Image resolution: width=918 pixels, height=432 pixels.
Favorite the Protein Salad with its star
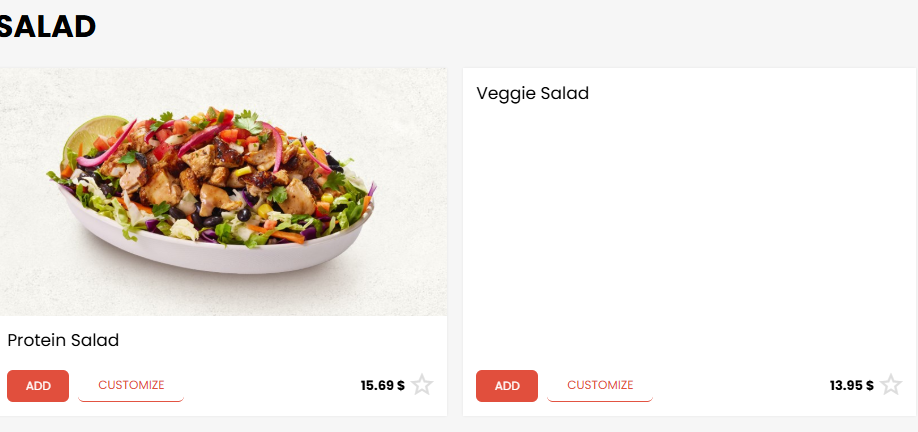(422, 385)
